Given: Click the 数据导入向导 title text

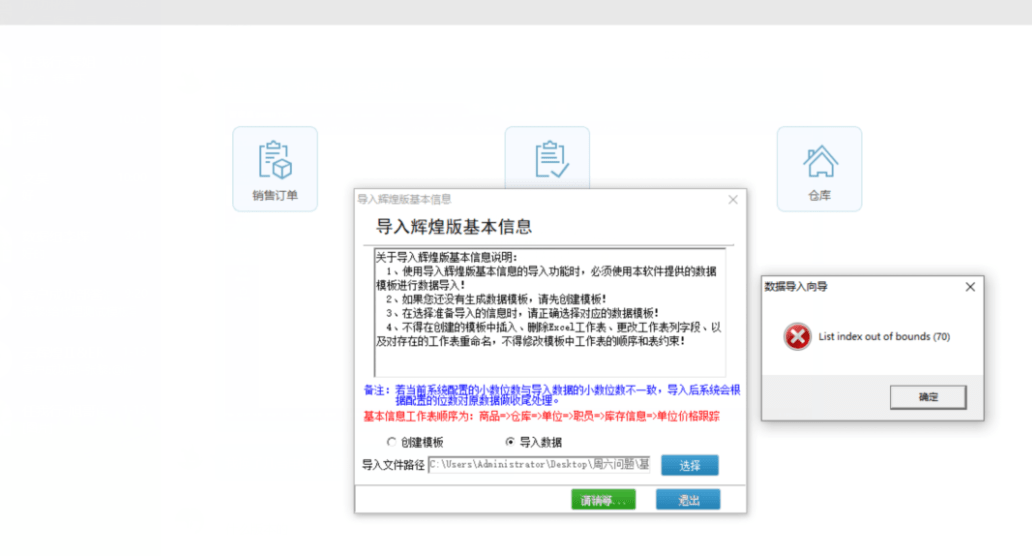Looking at the screenshot, I should tap(796, 286).
